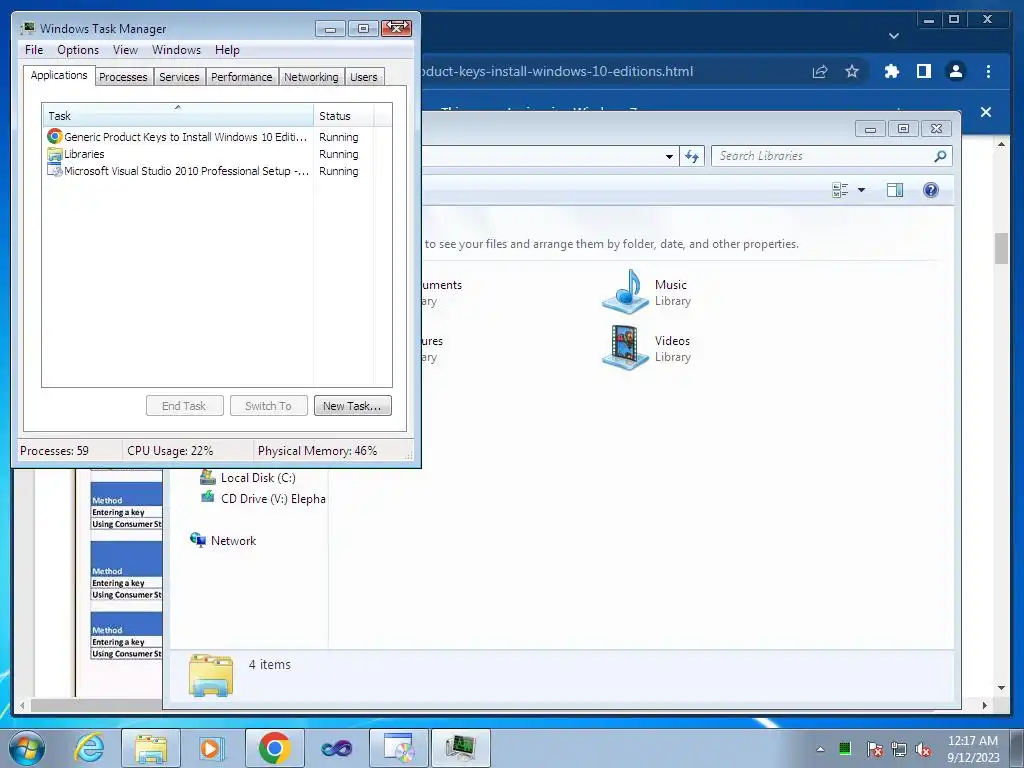This screenshot has width=1024, height=768.
Task: Open Windows Media Player from the taskbar
Action: coord(212,748)
